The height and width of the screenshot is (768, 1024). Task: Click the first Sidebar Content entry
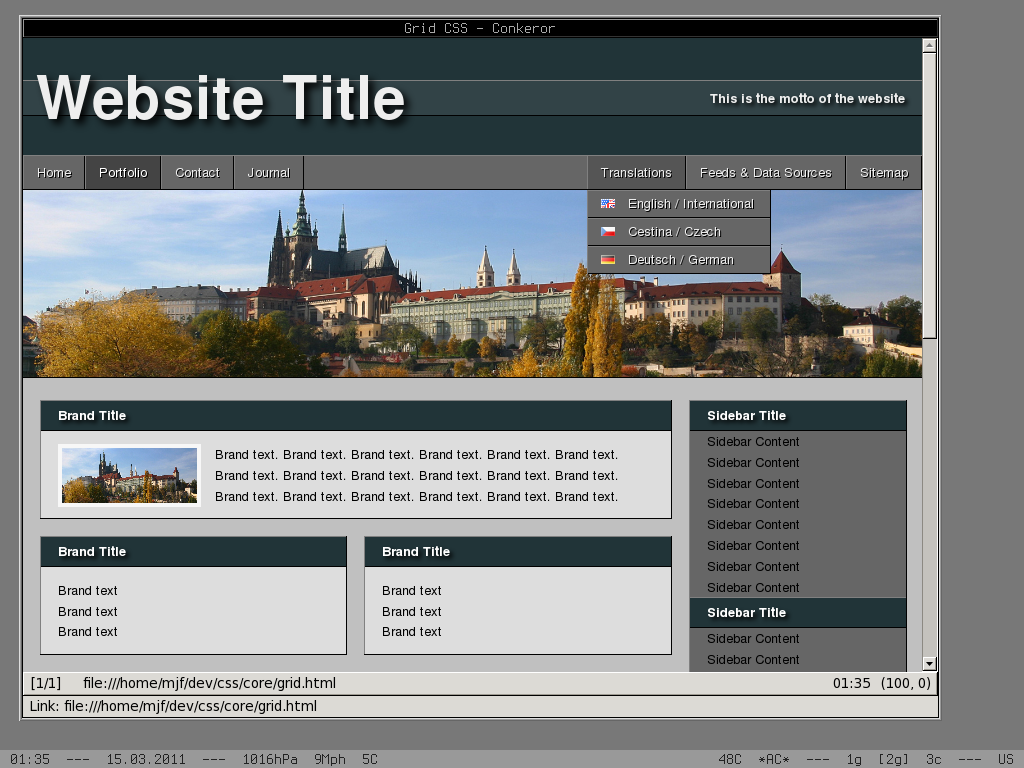click(753, 442)
